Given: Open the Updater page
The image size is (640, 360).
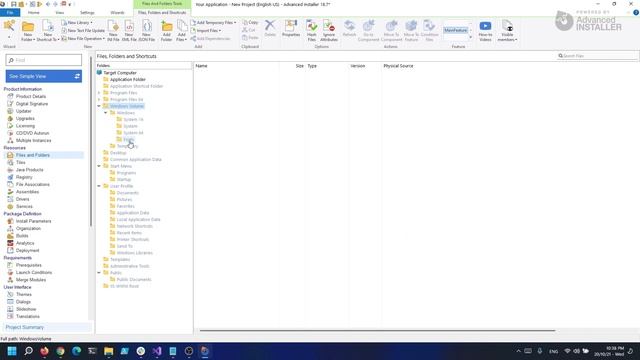Looking at the screenshot, I should tap(23, 111).
